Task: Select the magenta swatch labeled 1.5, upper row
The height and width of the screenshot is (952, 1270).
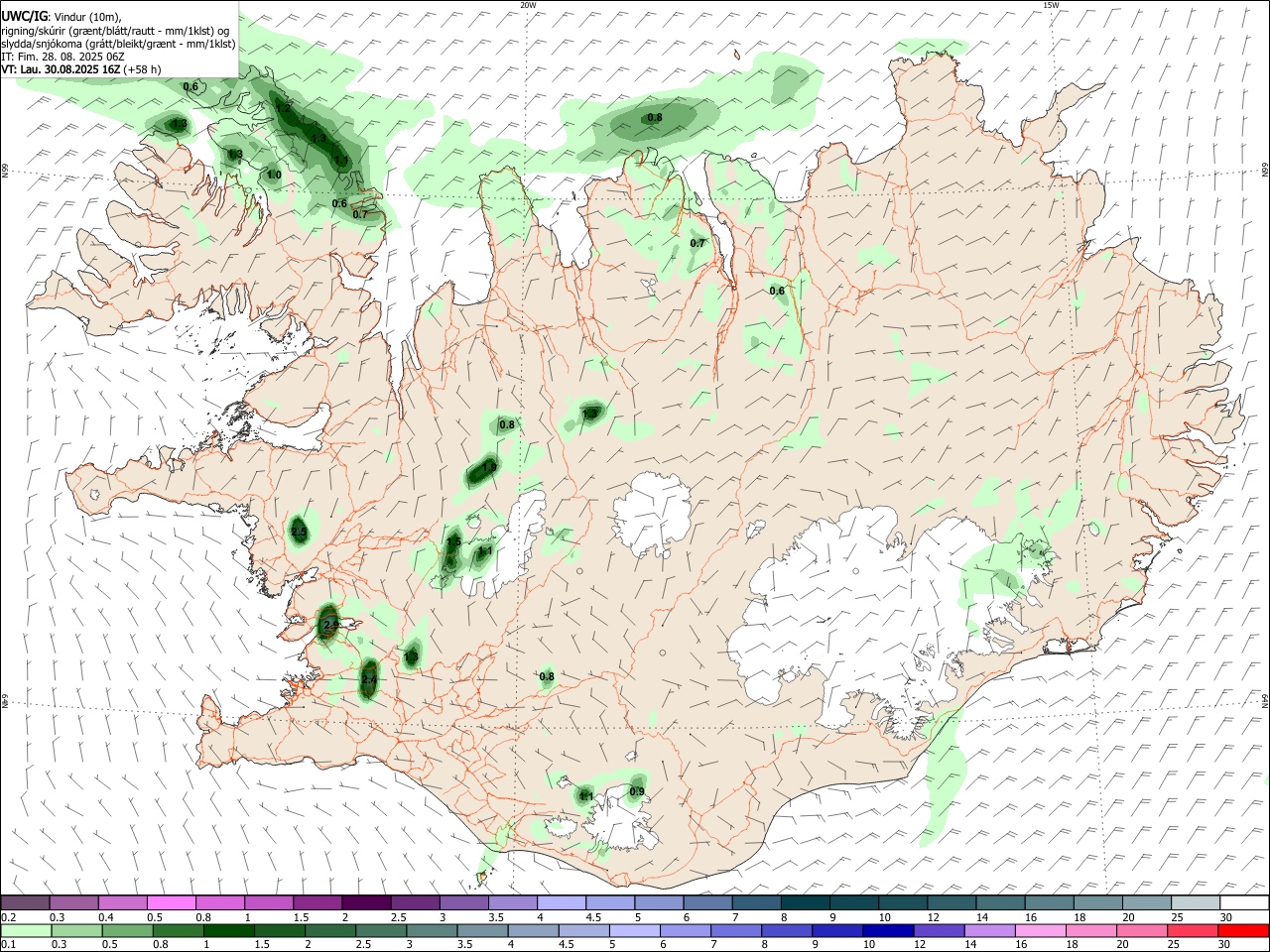Action: (317, 903)
